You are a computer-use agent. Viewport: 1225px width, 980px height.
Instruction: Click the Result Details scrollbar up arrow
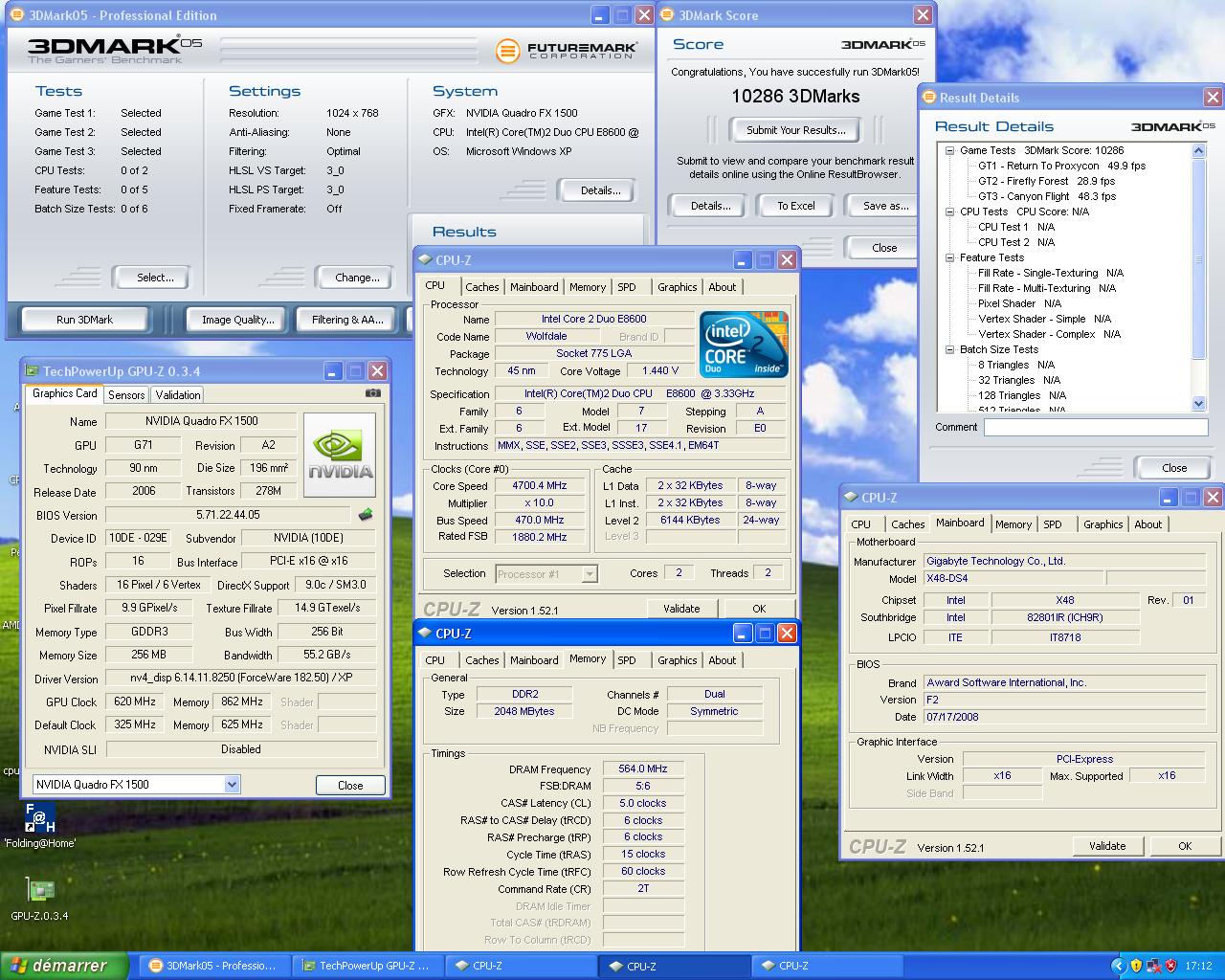coord(1199,150)
